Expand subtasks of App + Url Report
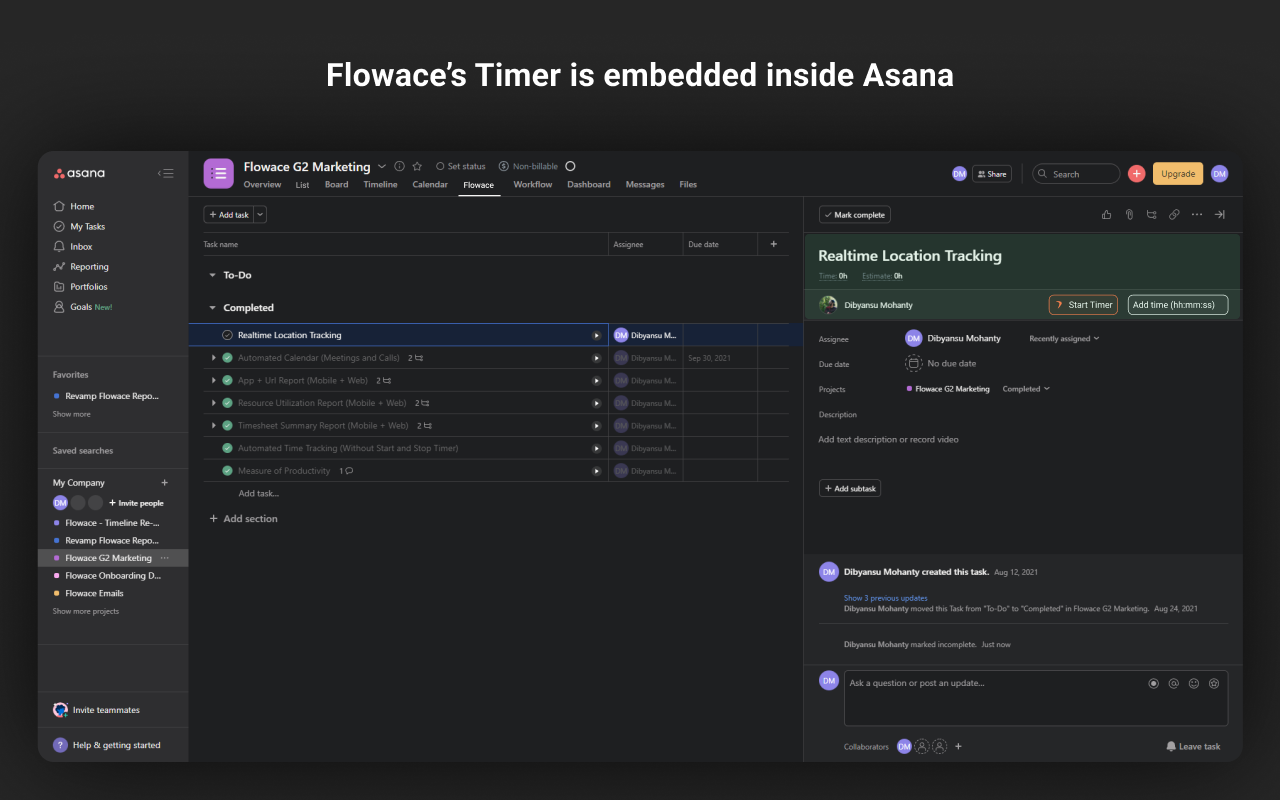This screenshot has height=800, width=1280. tap(213, 381)
